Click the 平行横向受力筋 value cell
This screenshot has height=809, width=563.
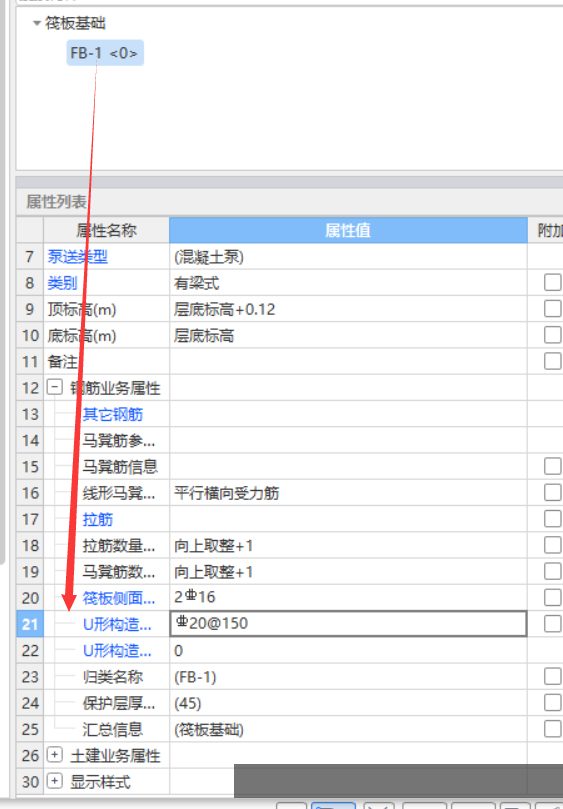(x=348, y=493)
